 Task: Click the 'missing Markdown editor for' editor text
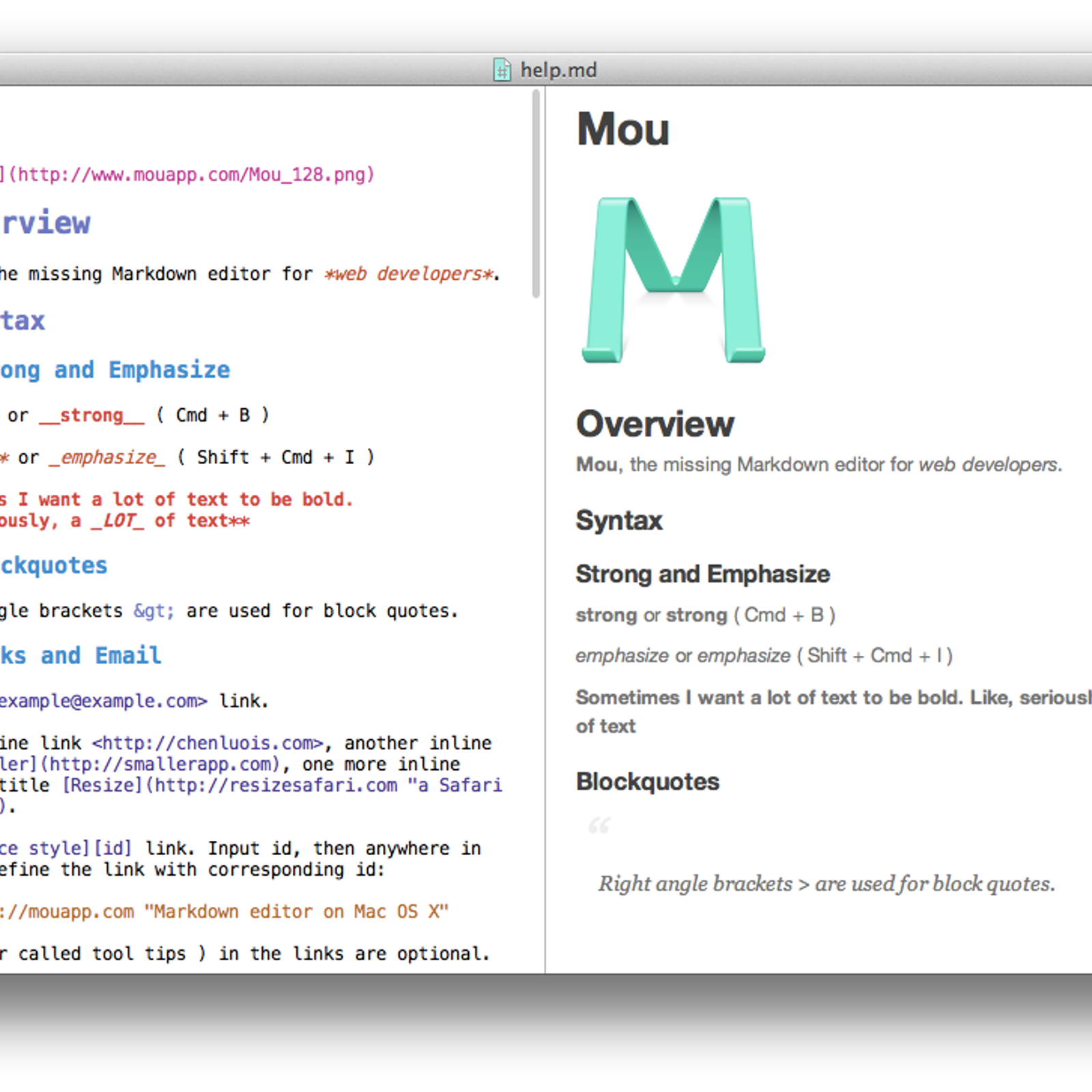click(171, 274)
